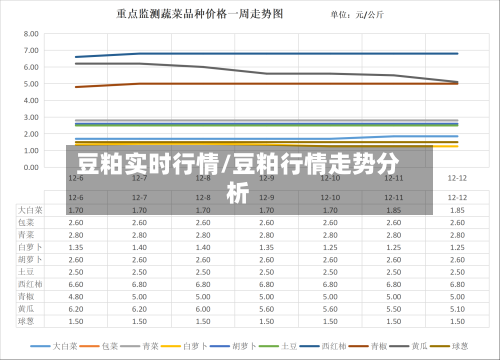Click 土豆 price 2.50 in 12-10 column

tap(330, 272)
